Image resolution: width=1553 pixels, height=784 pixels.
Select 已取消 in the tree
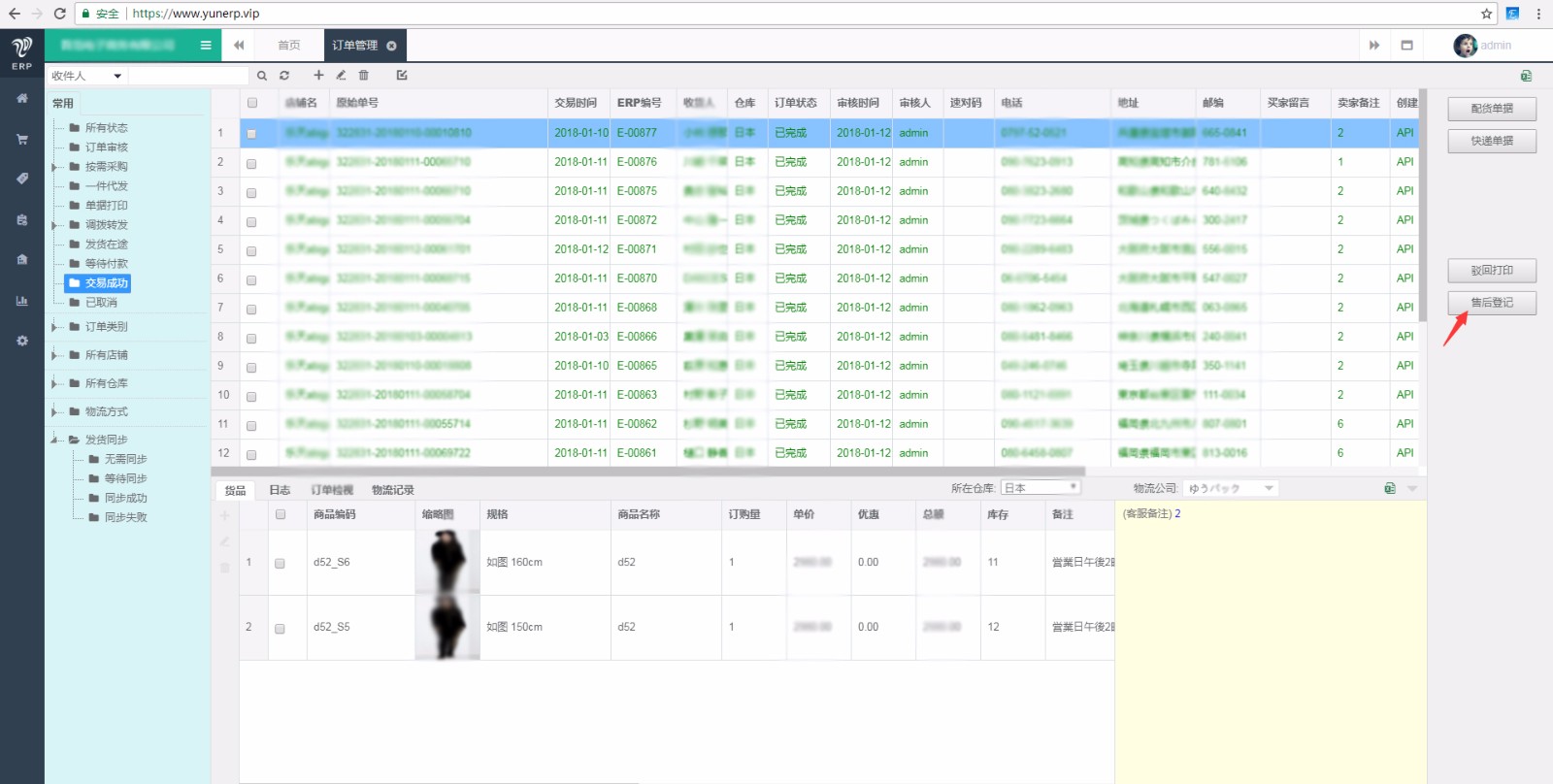click(x=101, y=303)
